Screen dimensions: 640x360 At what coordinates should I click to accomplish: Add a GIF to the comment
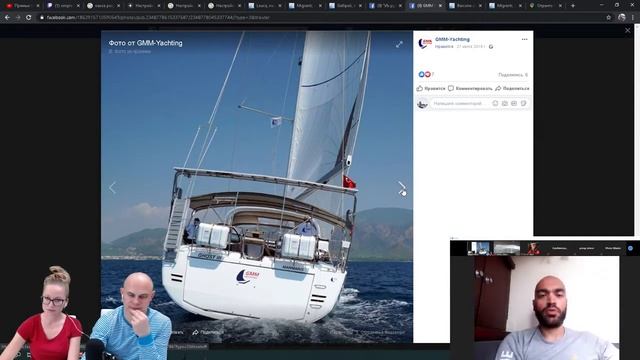click(x=514, y=104)
